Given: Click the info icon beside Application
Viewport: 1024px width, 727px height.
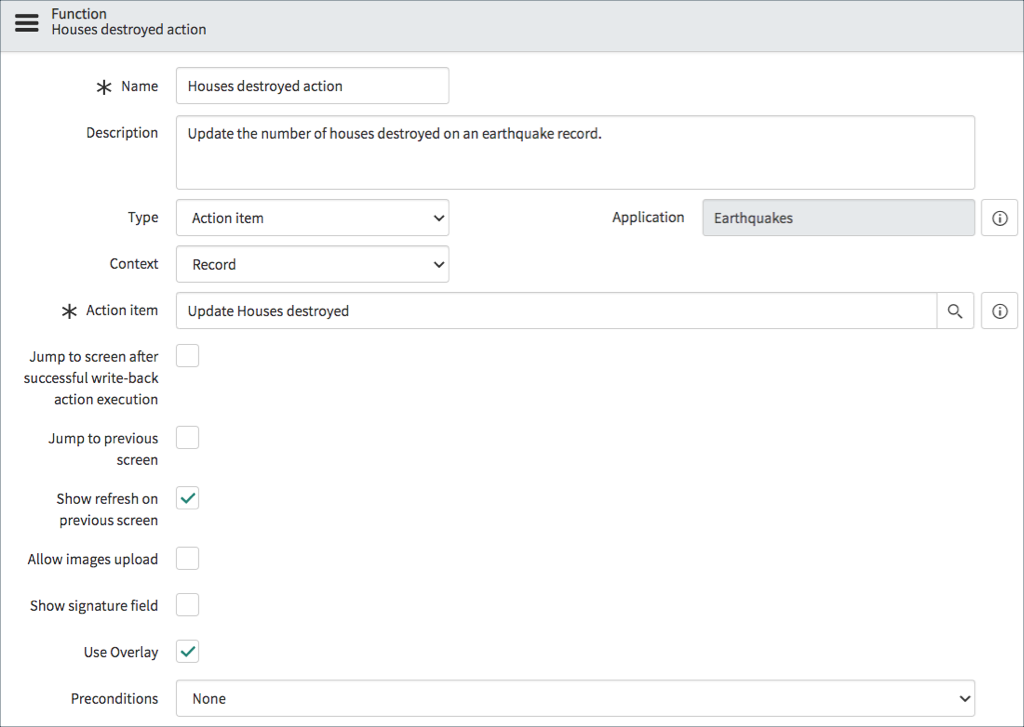Looking at the screenshot, I should pos(999,217).
